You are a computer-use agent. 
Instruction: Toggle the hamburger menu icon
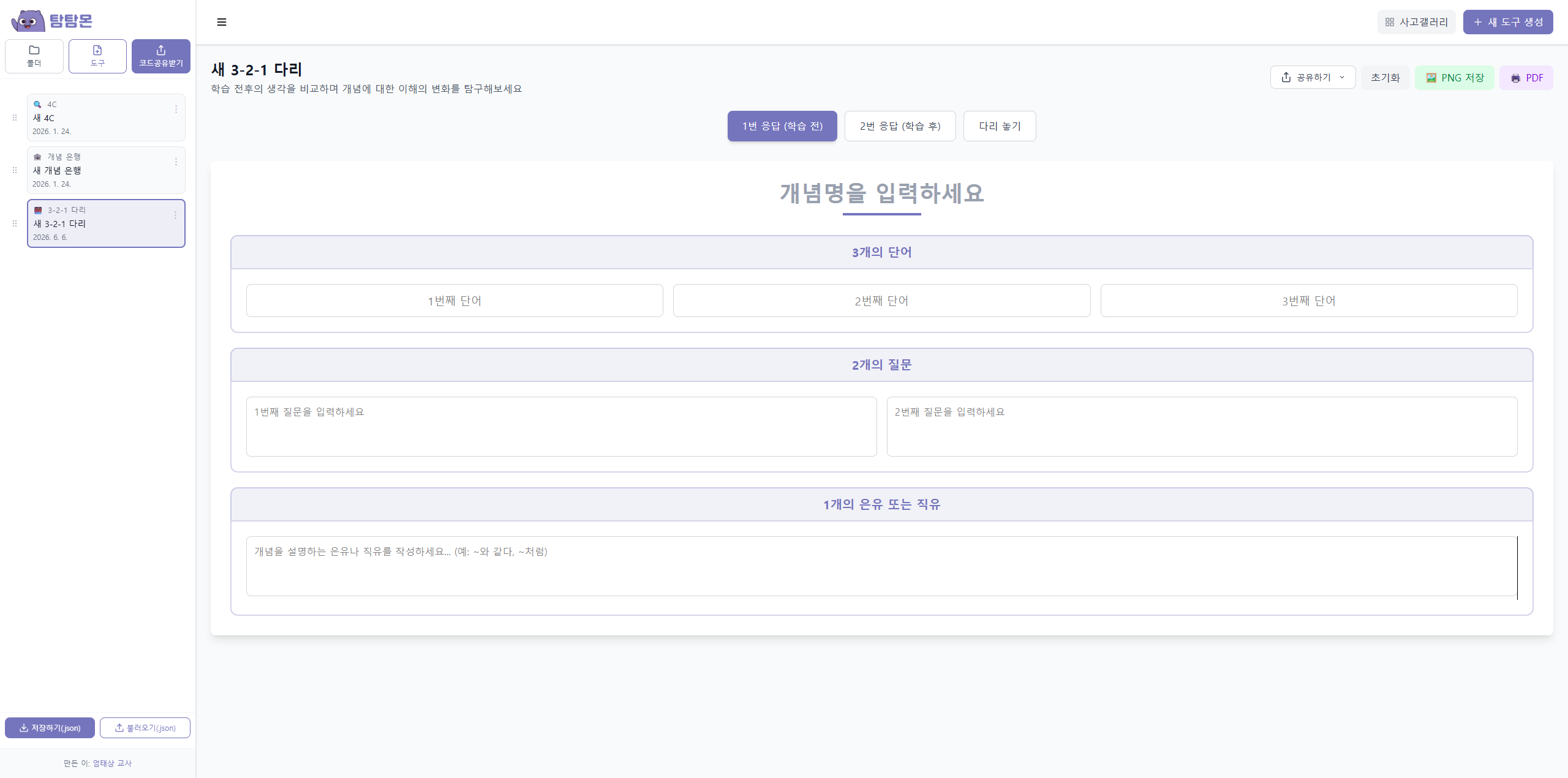point(222,22)
